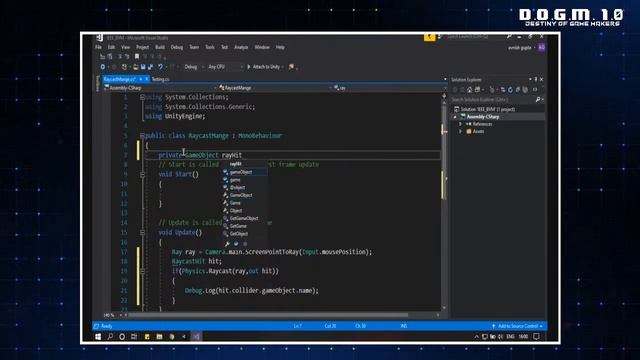Open the Window menu
This screenshot has width=640, height=360.
[262, 47]
